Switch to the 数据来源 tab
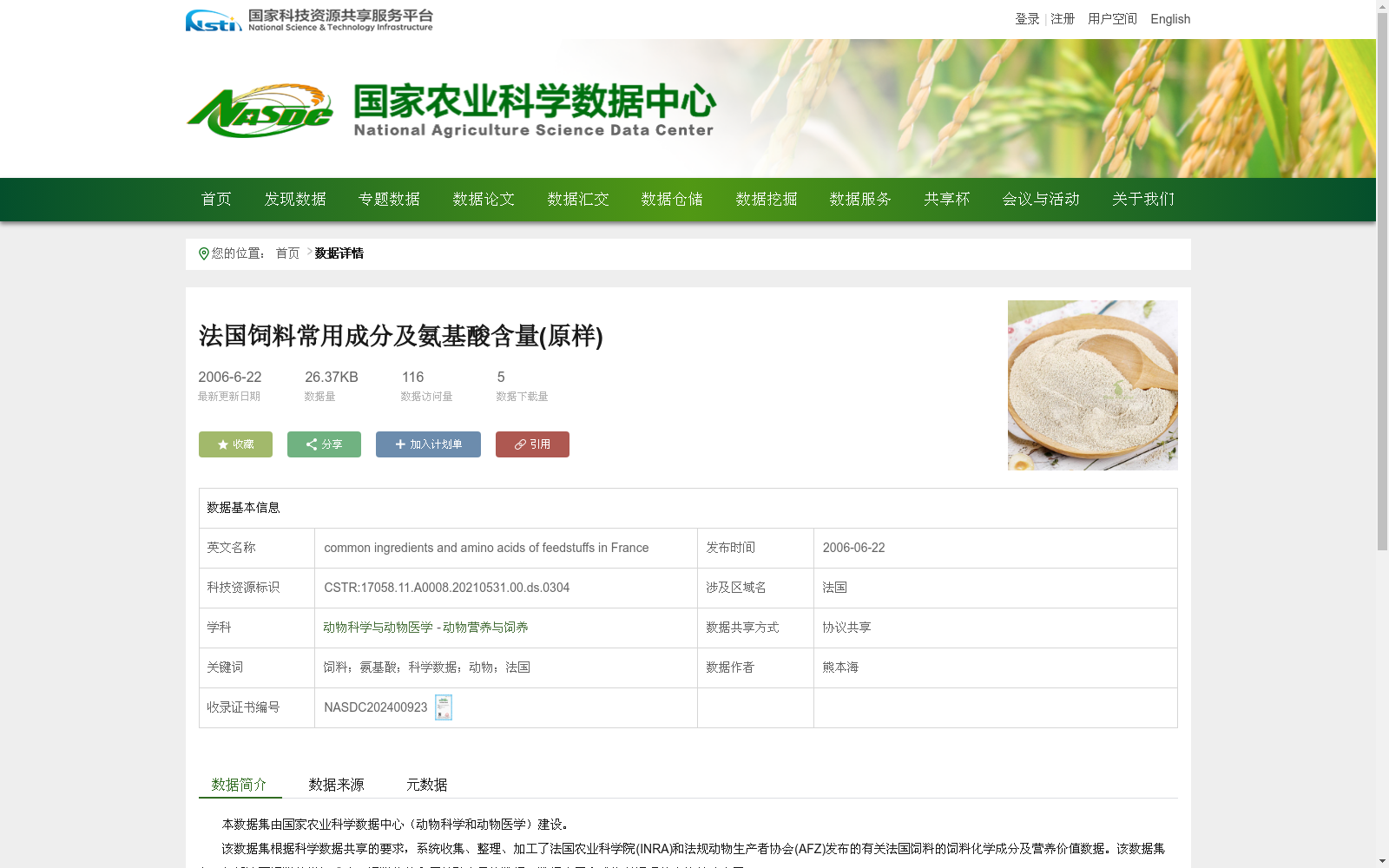The height and width of the screenshot is (868, 1389). coord(337,785)
